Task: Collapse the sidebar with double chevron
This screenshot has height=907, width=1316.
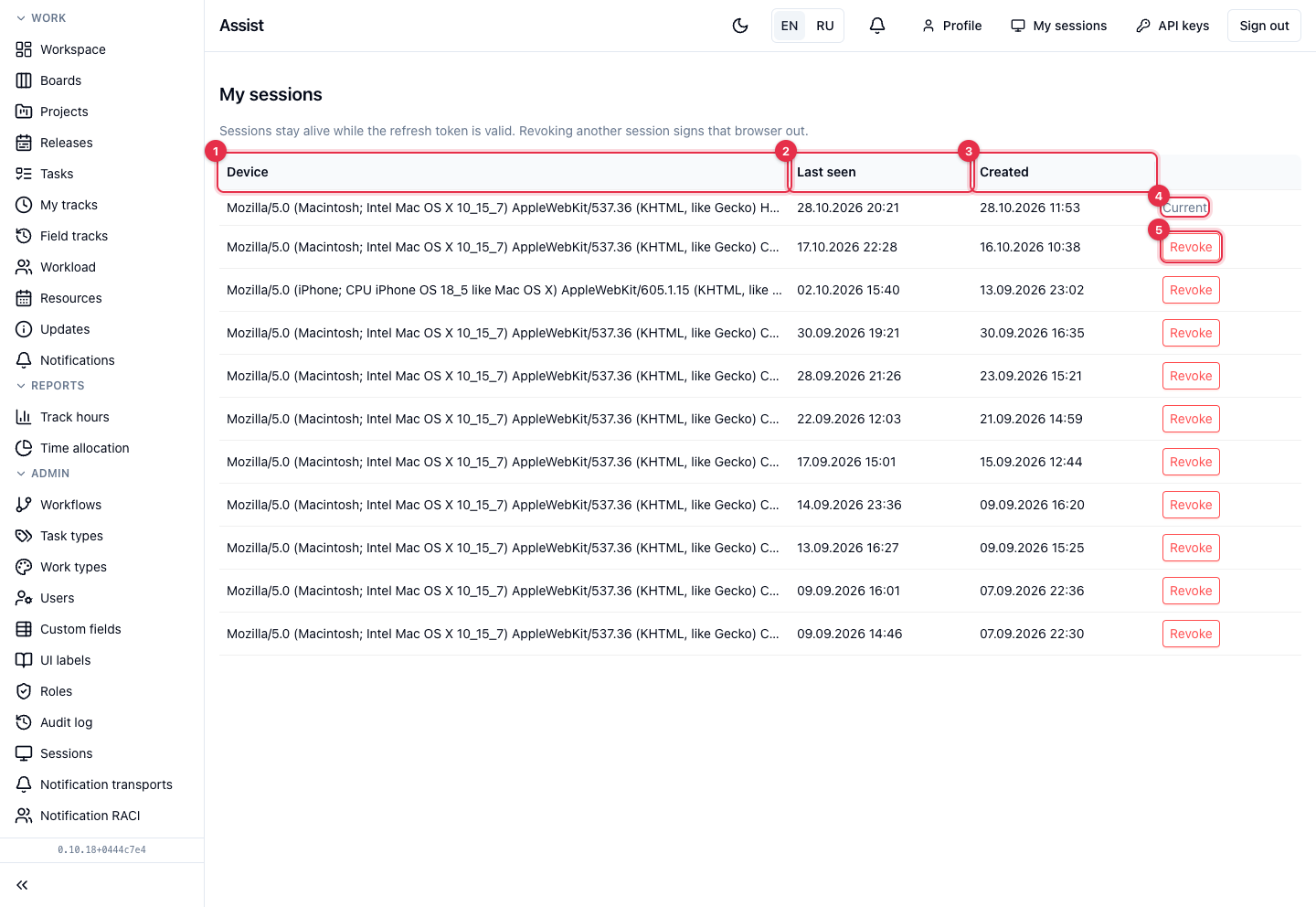Action: click(22, 885)
